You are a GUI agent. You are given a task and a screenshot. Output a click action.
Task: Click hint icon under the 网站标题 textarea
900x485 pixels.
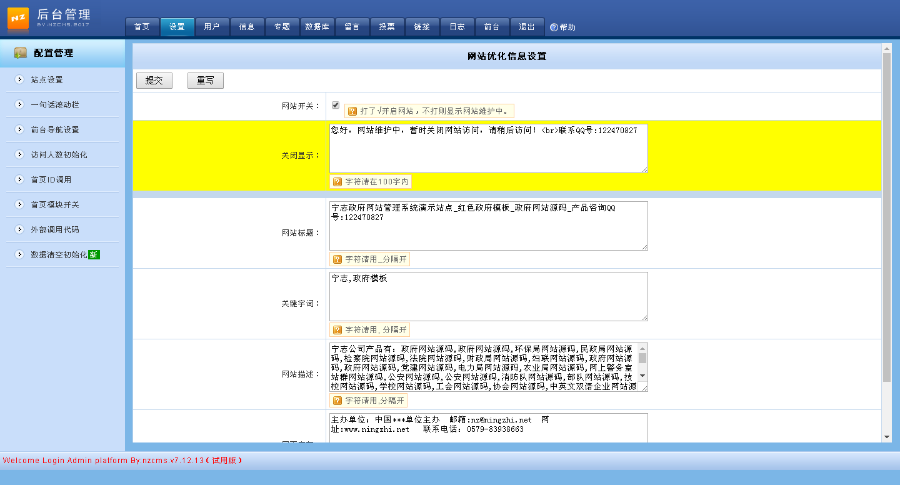click(338, 259)
